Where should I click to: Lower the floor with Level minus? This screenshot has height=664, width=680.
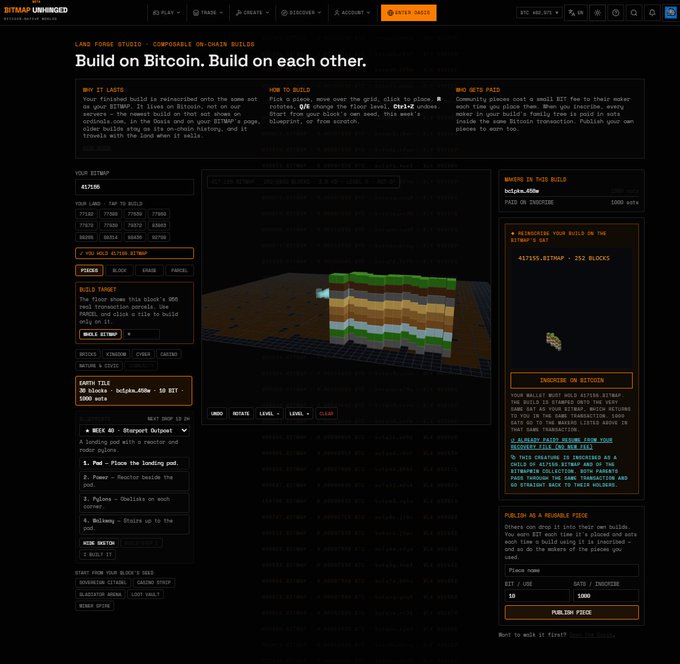tap(269, 414)
